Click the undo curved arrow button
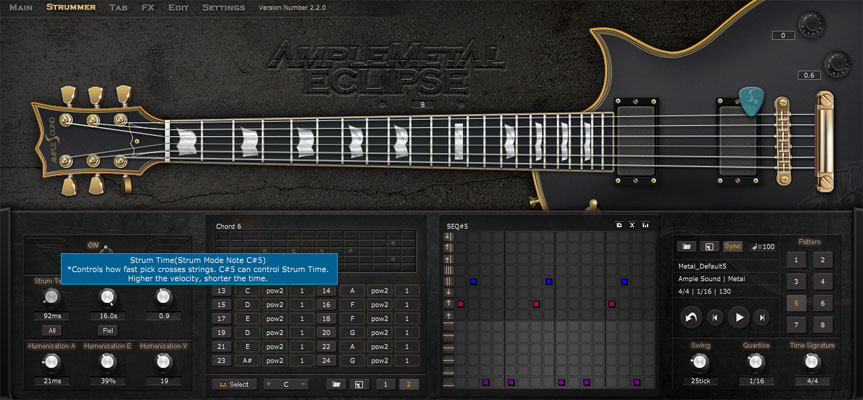The height and width of the screenshot is (400, 863). pyautogui.click(x=691, y=317)
